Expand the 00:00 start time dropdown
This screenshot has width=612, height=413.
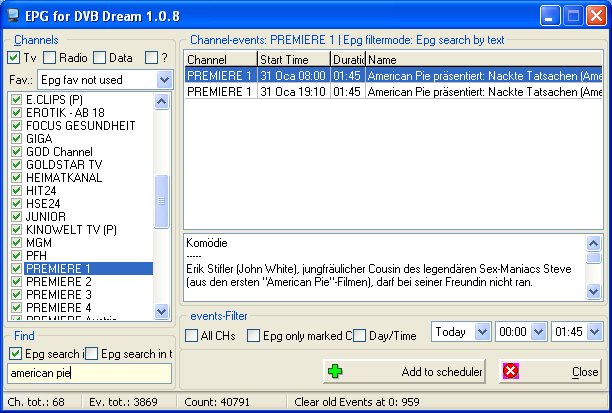click(x=538, y=331)
